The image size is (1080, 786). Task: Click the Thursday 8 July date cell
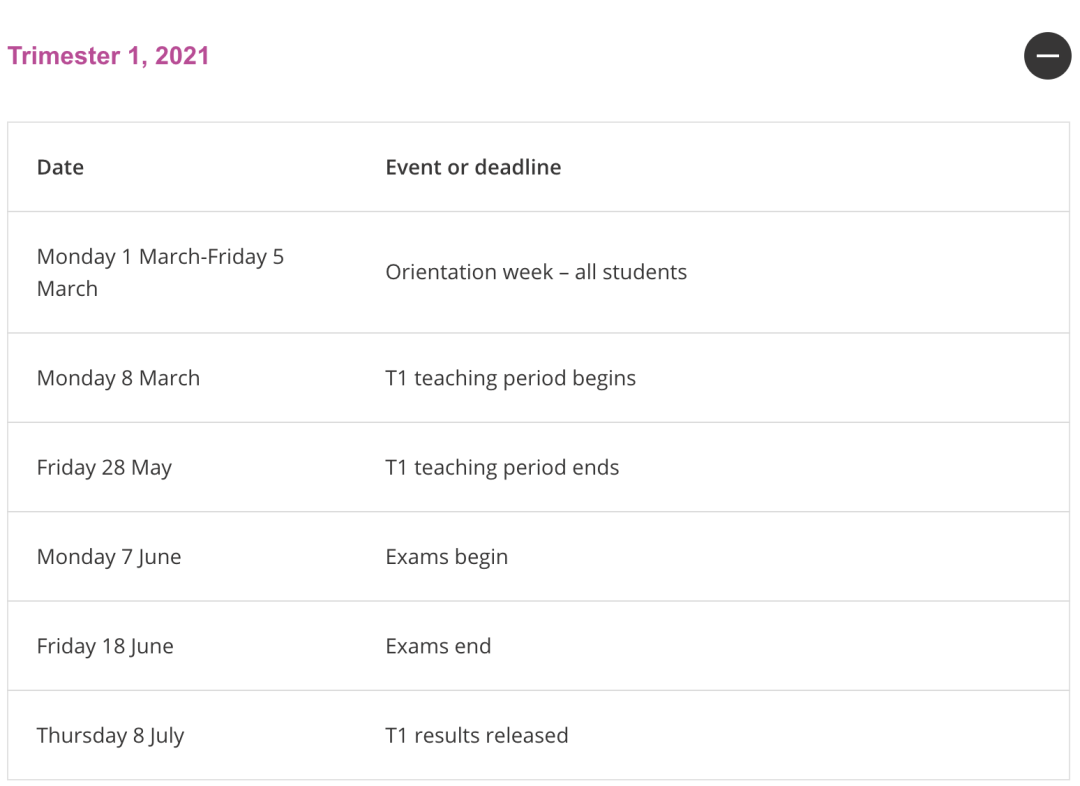coord(110,736)
